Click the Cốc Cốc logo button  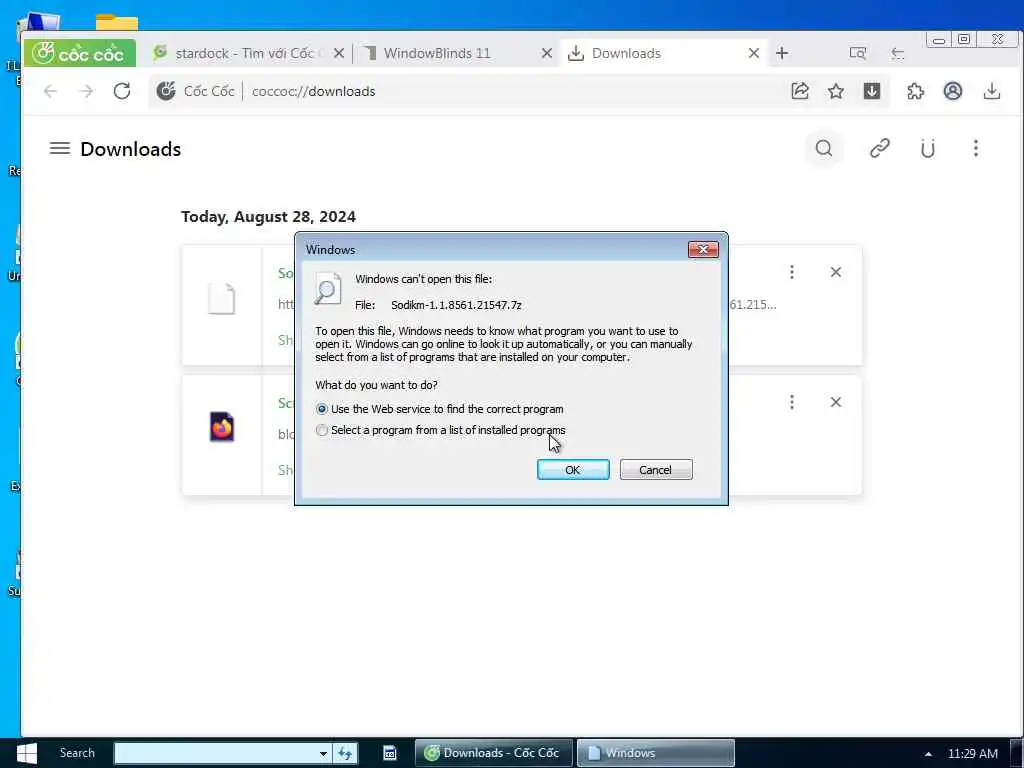click(80, 53)
